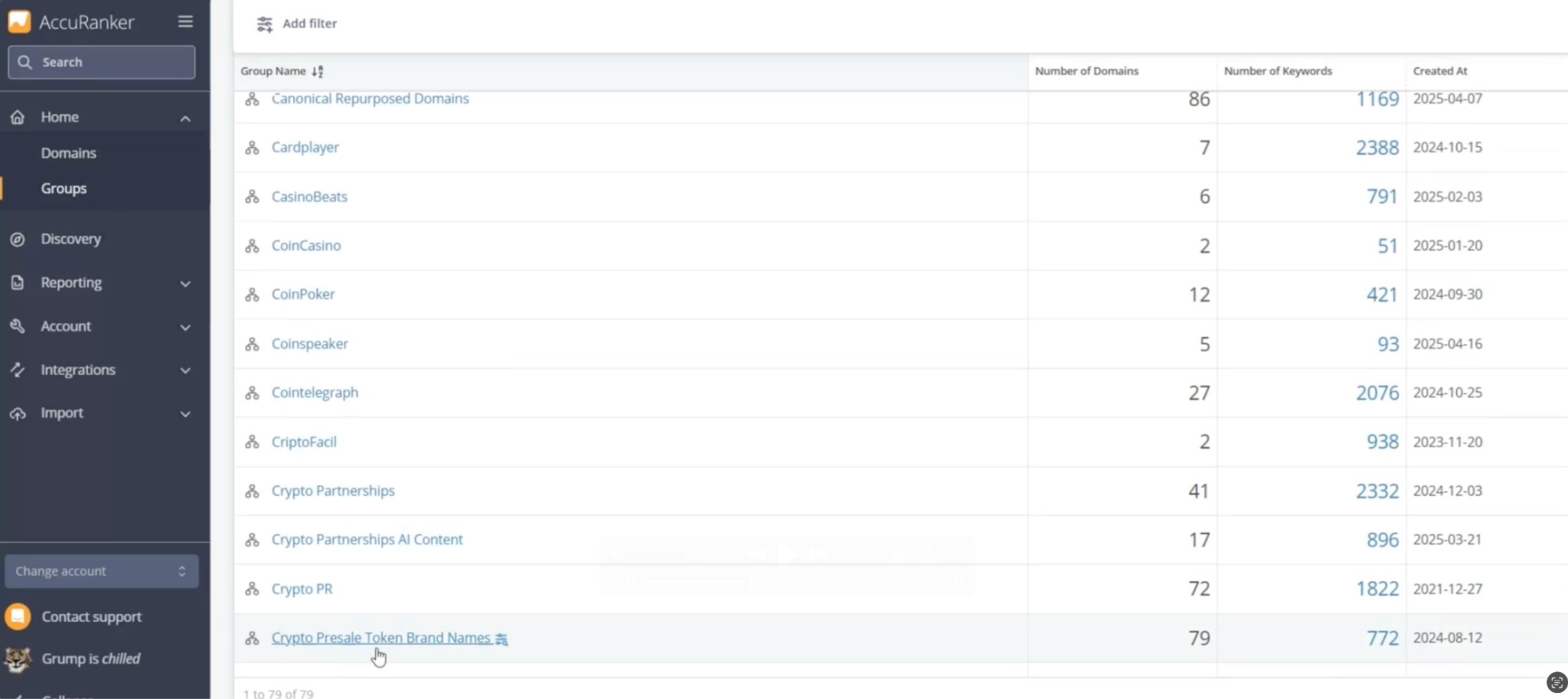Click filter icon after Crypto Presale Token Brand Names
This screenshot has width=1568, height=699.
(x=501, y=639)
